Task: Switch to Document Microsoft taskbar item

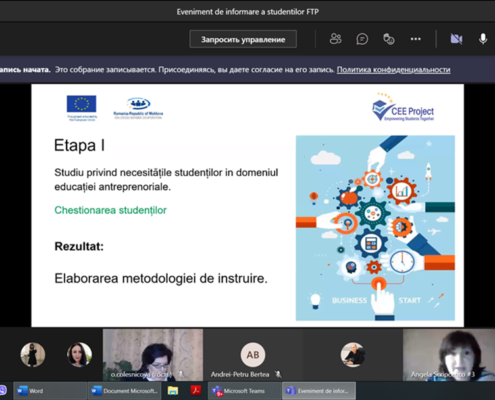Action: tap(125, 391)
